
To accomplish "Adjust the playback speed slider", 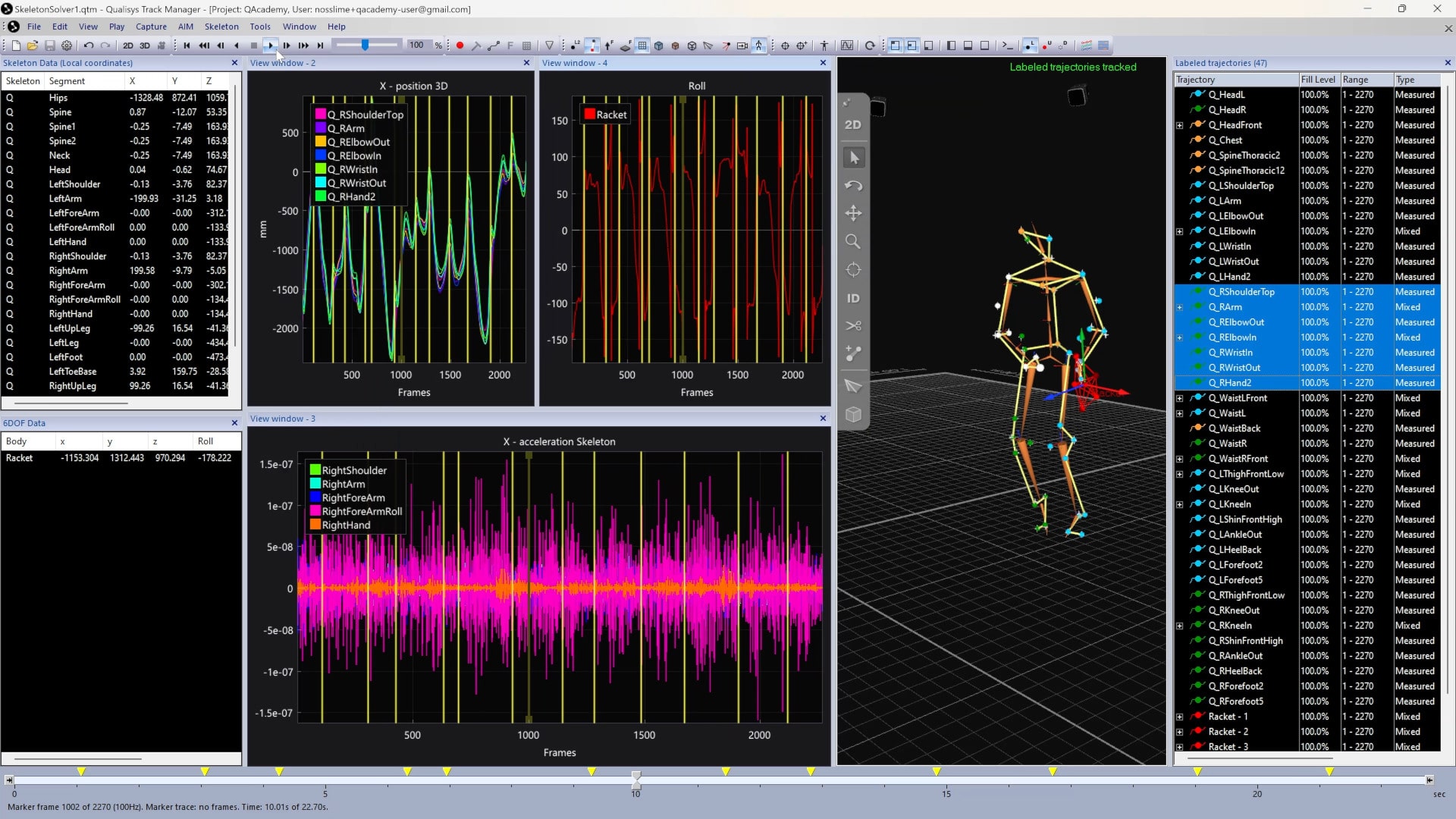I will click(x=366, y=45).
